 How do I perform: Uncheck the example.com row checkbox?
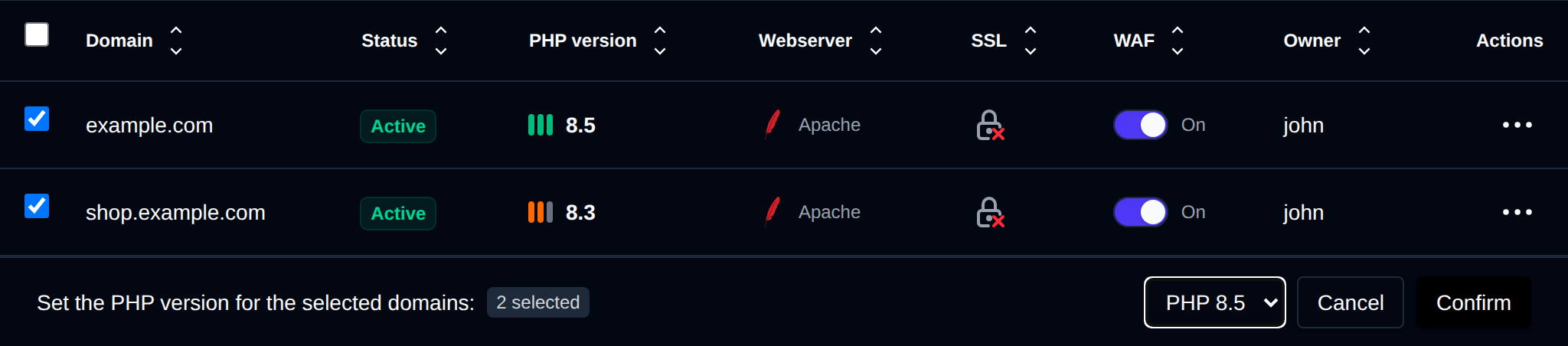[x=37, y=119]
